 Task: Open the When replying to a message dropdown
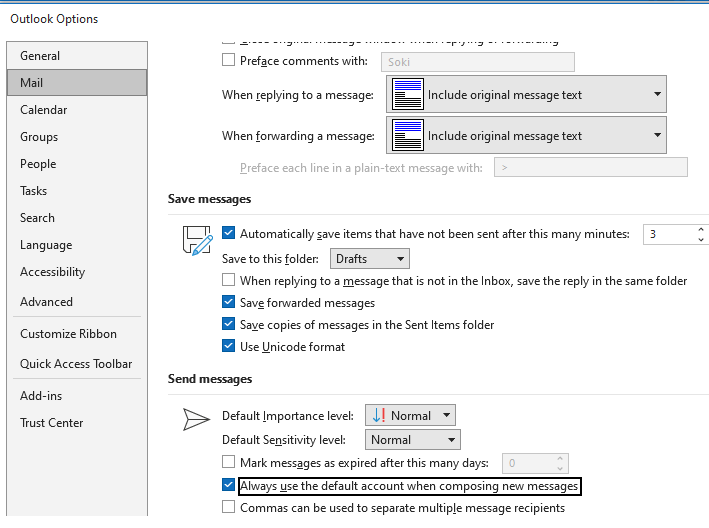pyautogui.click(x=526, y=94)
